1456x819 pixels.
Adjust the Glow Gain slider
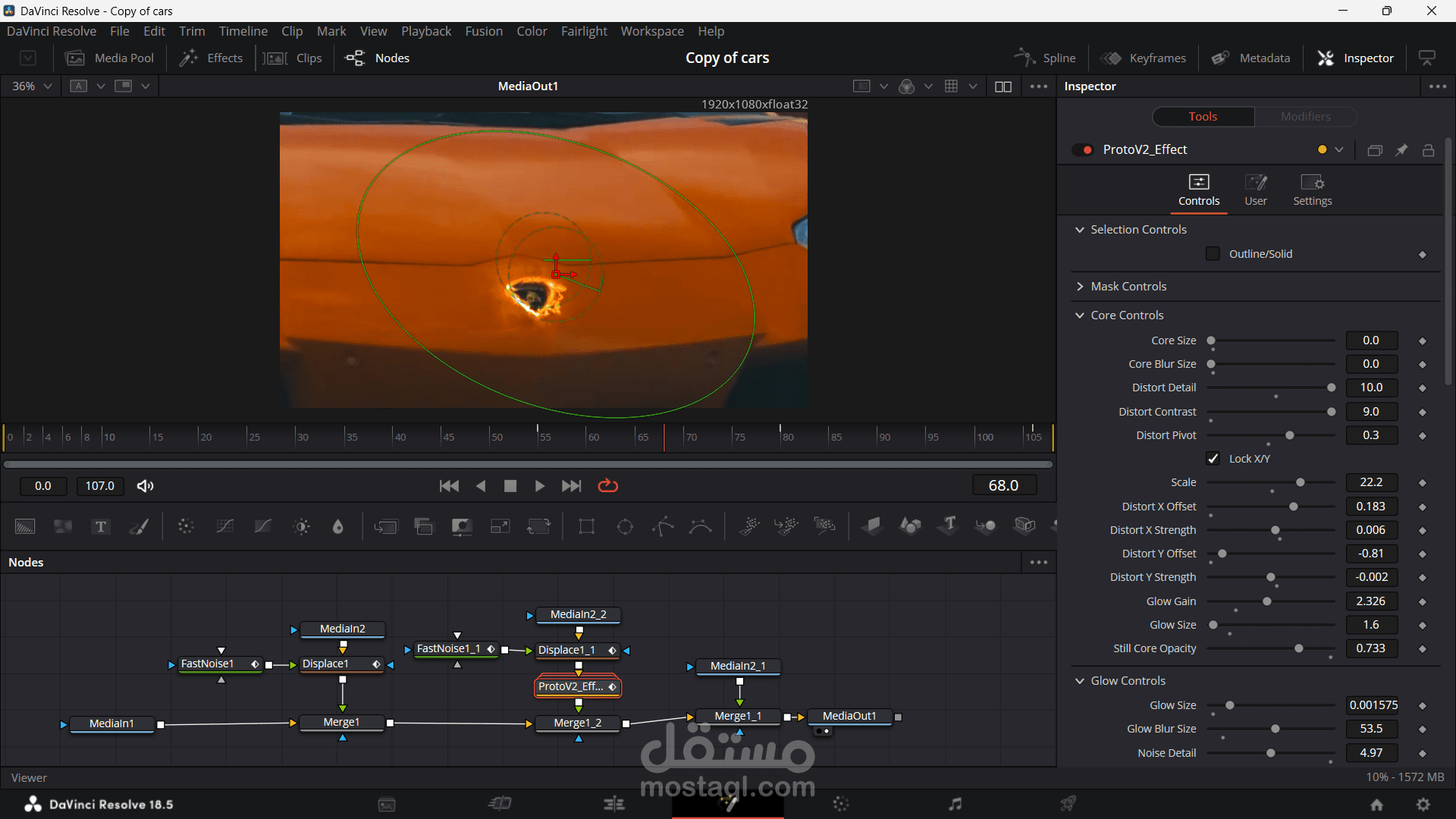coord(1266,601)
